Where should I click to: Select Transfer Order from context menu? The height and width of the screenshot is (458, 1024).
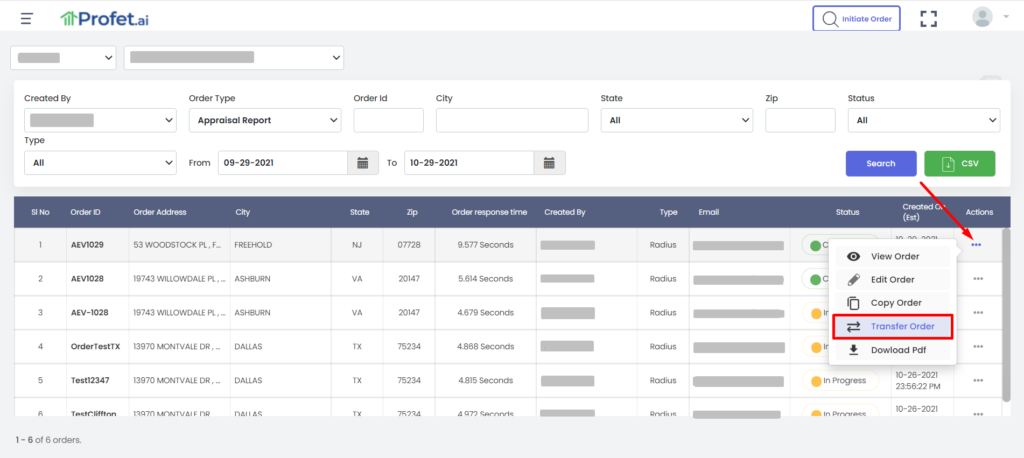coord(893,326)
